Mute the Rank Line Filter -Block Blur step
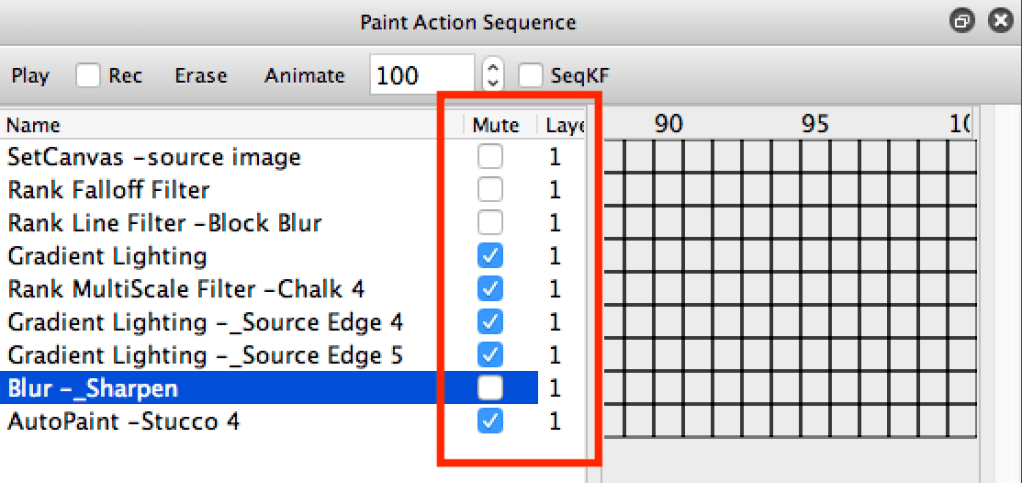This screenshot has width=1022, height=483. coord(490,223)
